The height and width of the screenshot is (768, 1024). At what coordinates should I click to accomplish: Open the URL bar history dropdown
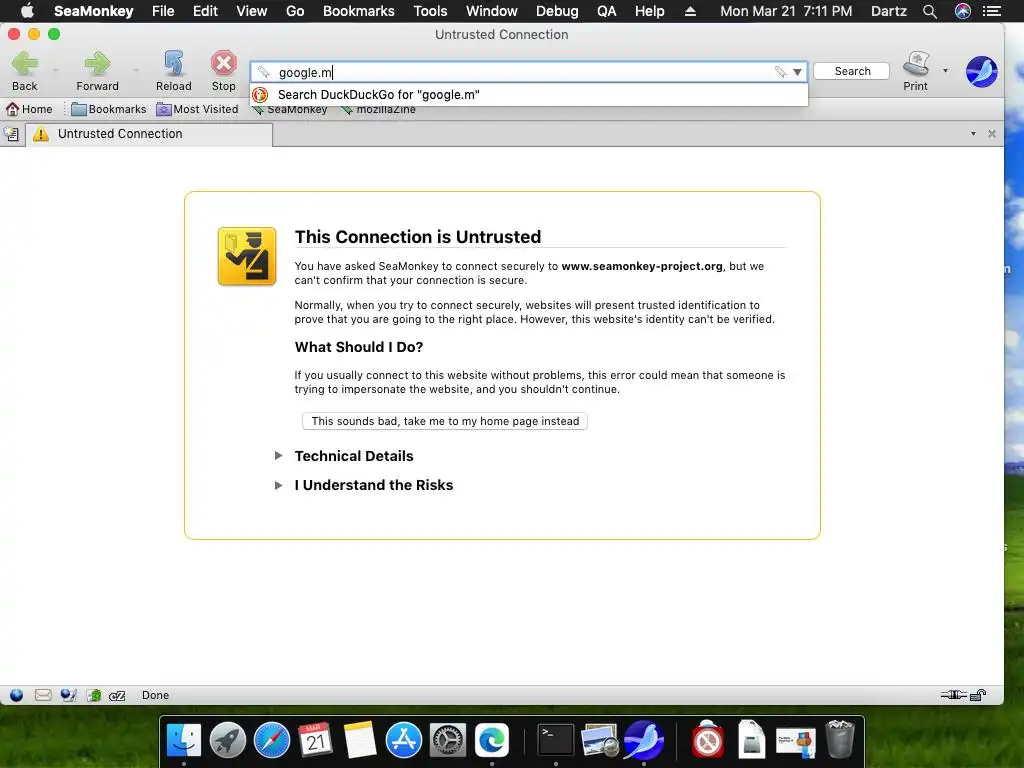pos(797,72)
